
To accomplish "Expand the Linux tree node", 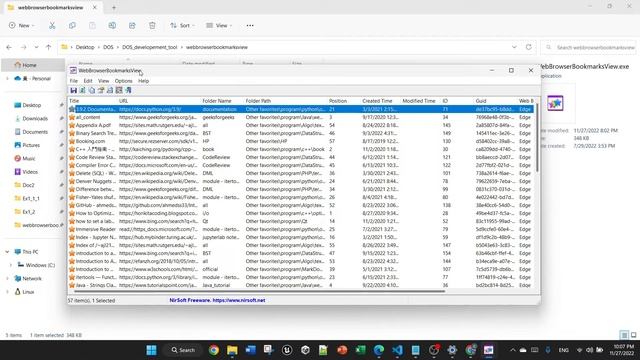I will pyautogui.click(x=7, y=292).
